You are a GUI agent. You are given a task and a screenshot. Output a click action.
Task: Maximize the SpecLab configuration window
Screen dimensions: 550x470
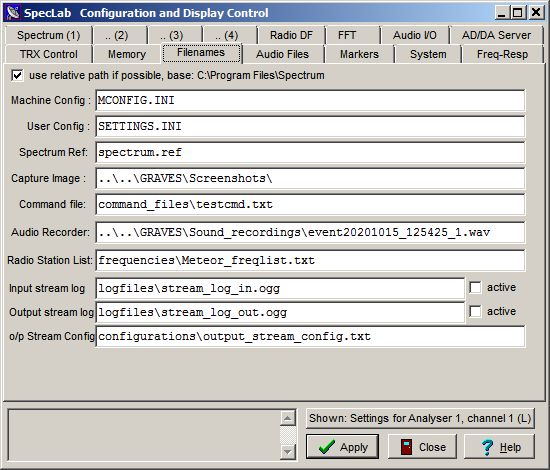point(518,13)
